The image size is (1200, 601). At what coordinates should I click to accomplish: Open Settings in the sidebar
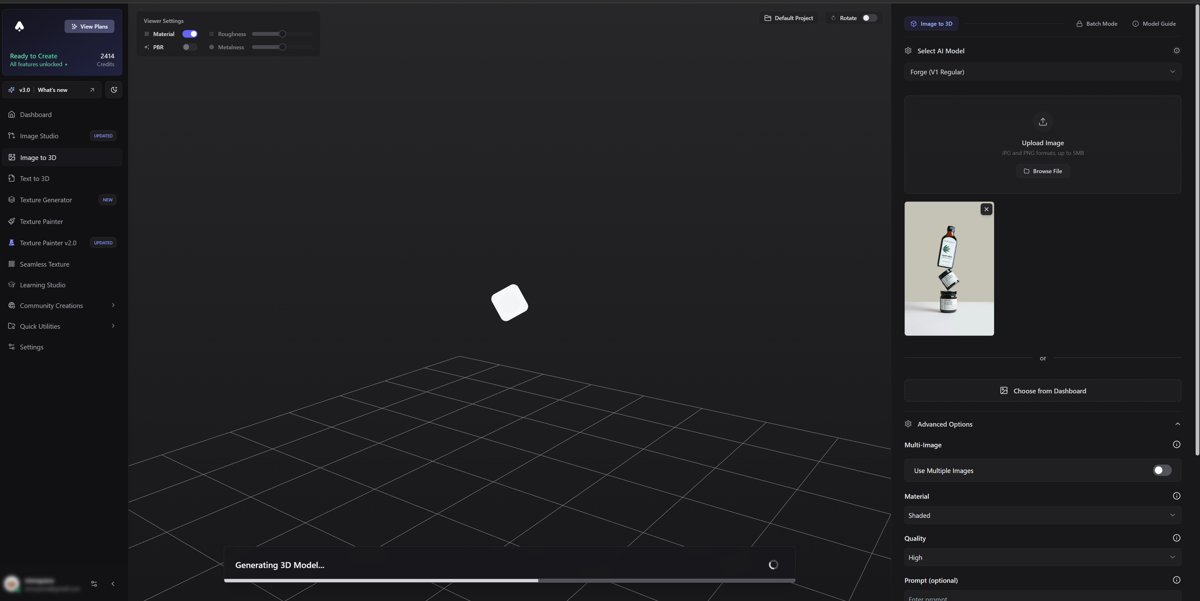(x=61, y=347)
